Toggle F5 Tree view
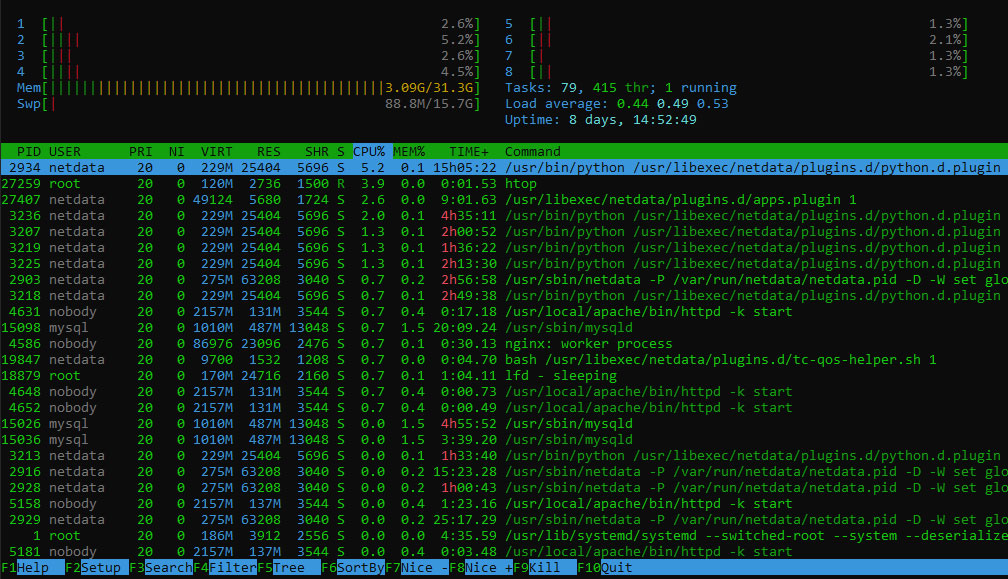1008x579 pixels. pyautogui.click(x=289, y=568)
